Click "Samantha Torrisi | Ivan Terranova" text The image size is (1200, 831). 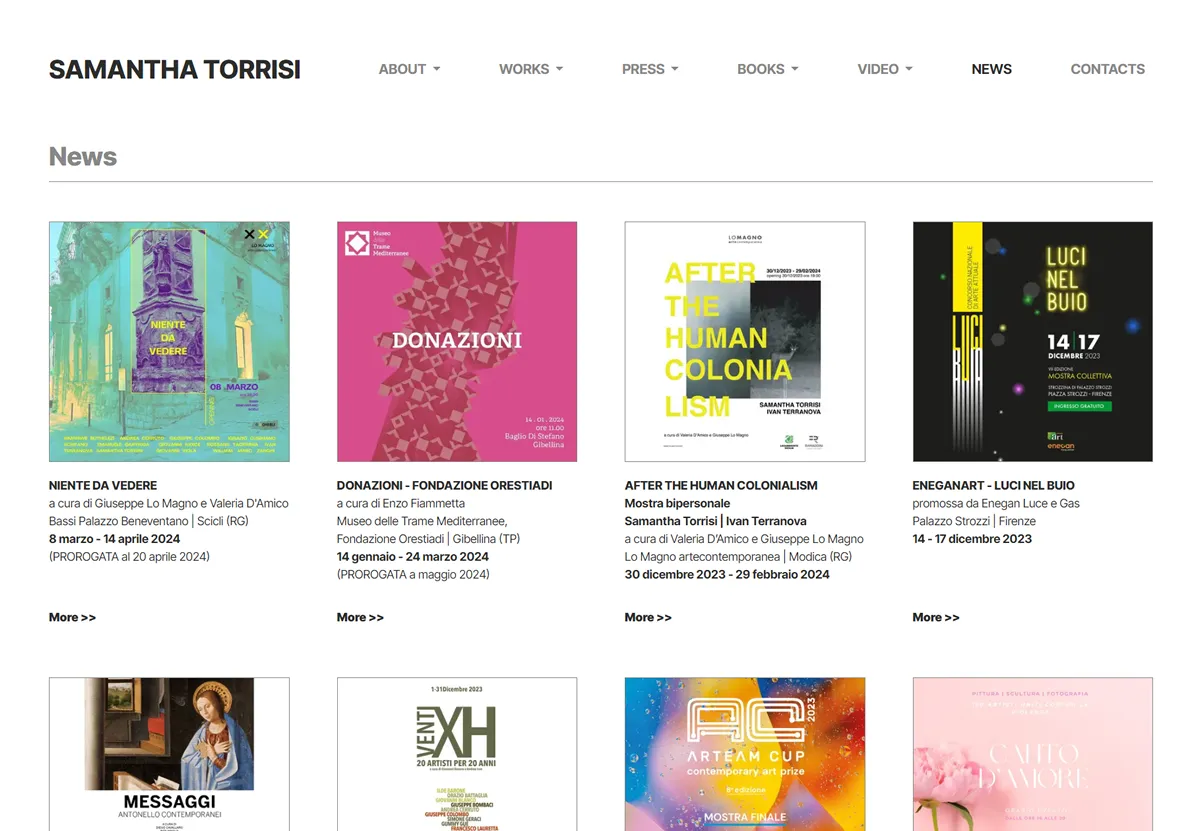pyautogui.click(x=716, y=521)
